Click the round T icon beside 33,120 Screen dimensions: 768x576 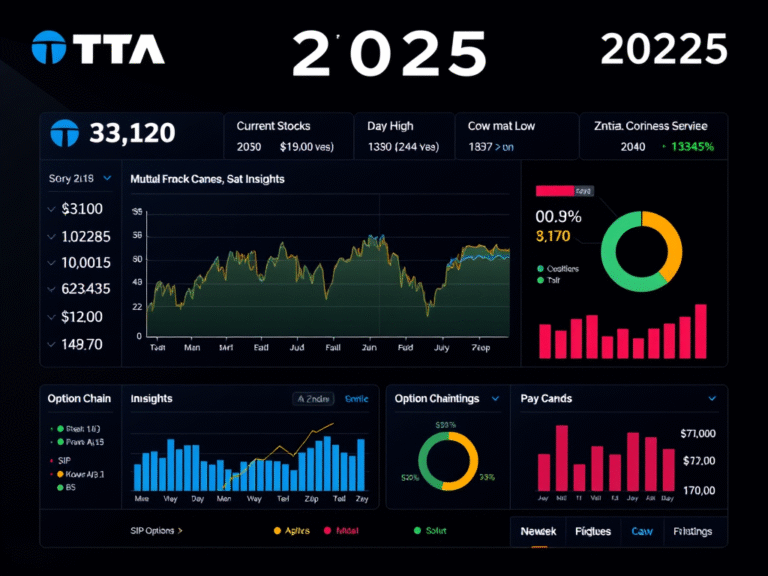(66, 131)
